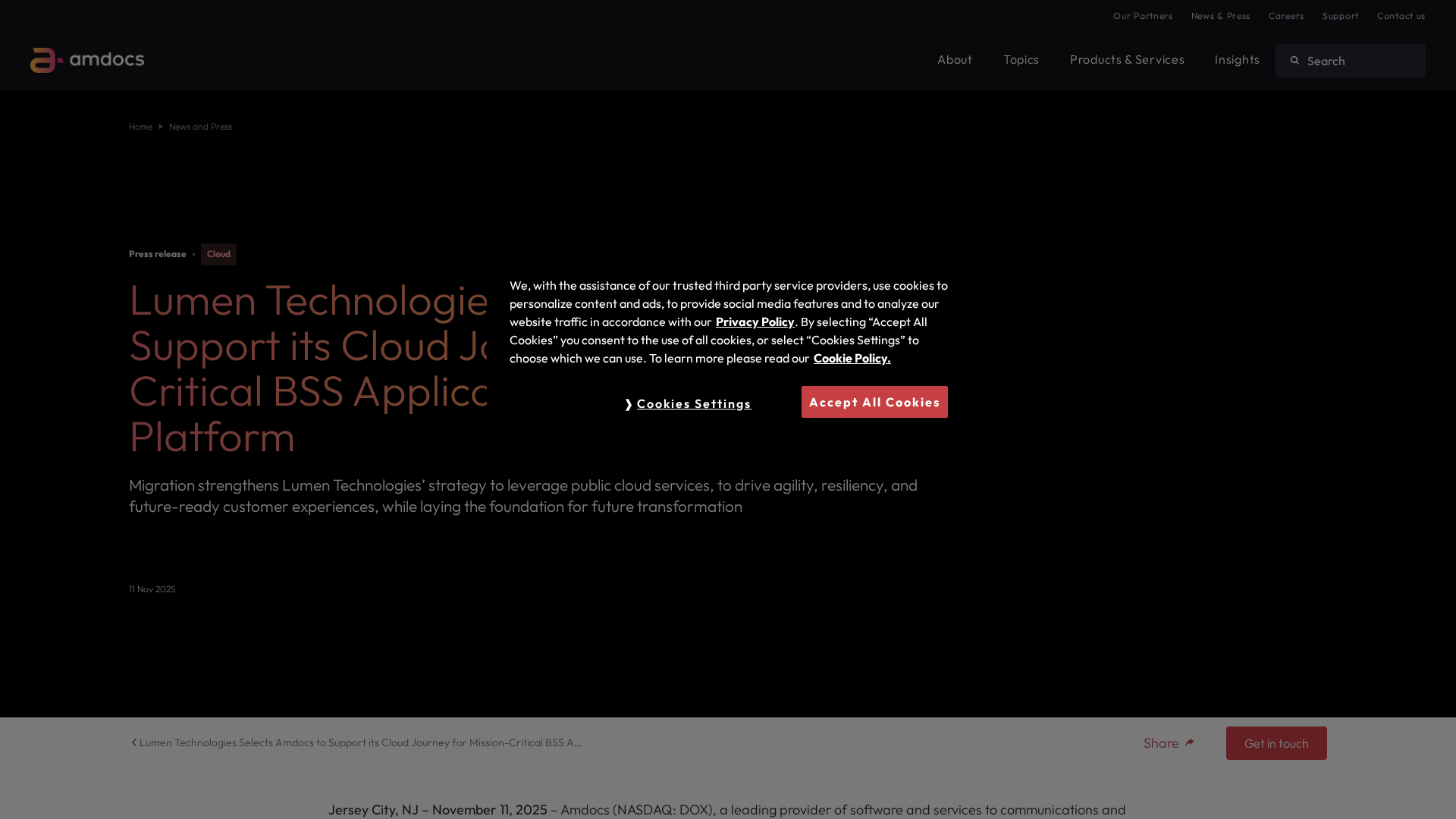Viewport: 1456px width, 819px height.
Task: Click the Share arrow icon
Action: [x=1189, y=742]
